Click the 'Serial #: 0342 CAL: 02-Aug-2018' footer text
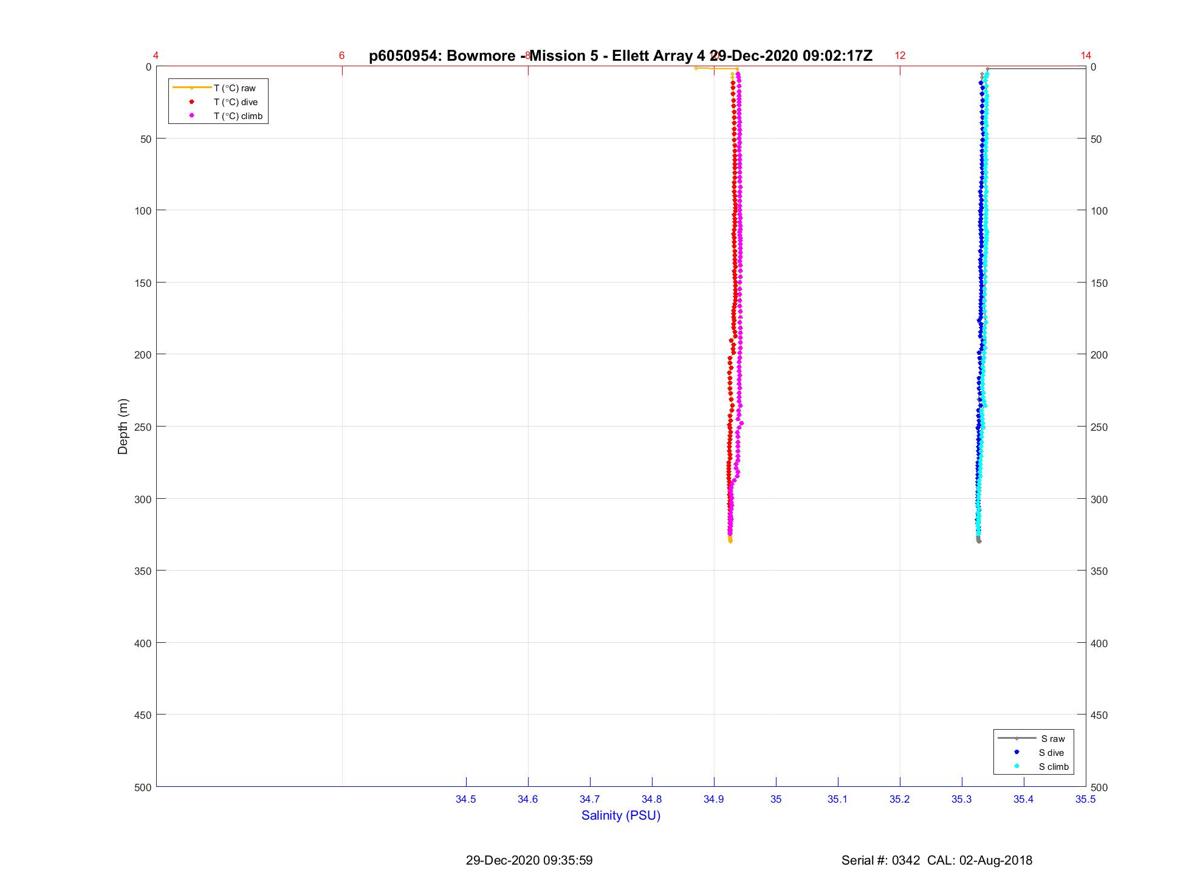Viewport: 1200px width, 885px height. coord(937,860)
